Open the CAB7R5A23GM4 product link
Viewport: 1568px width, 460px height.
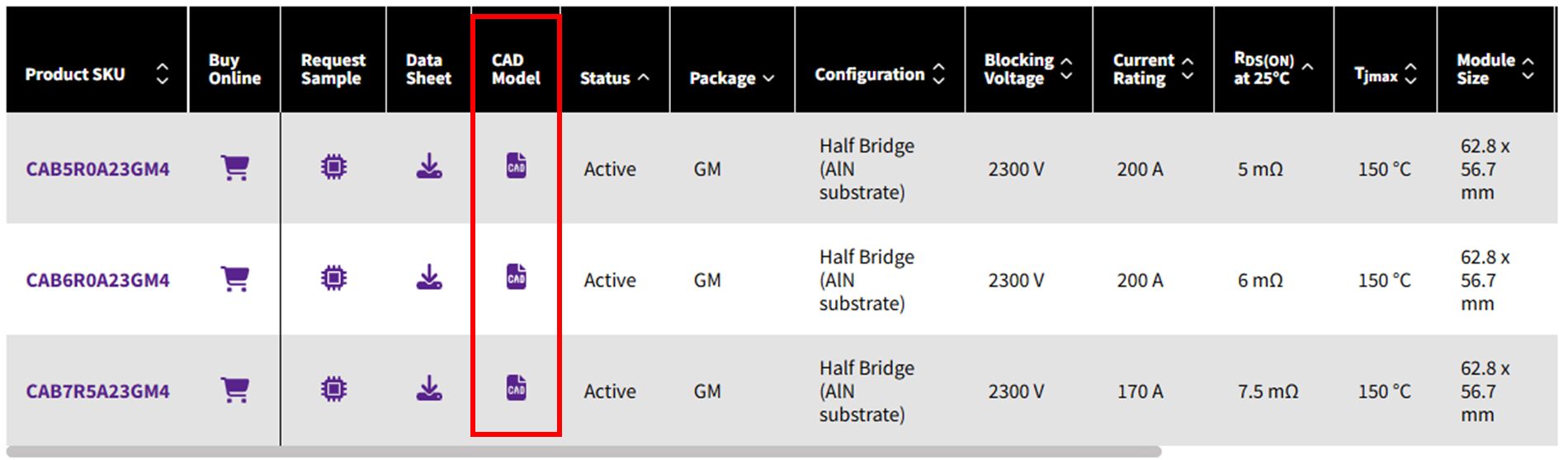(x=97, y=391)
